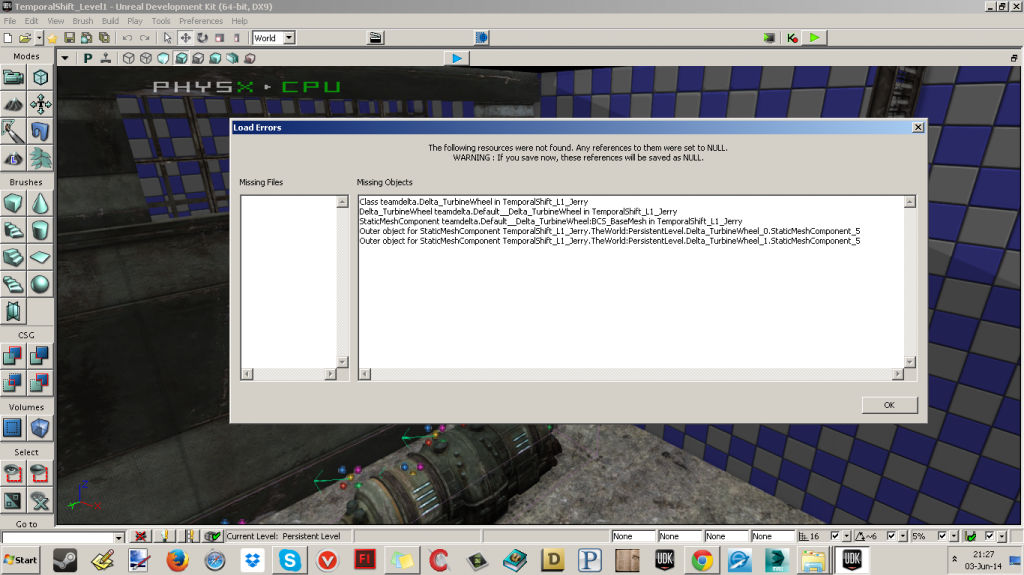Click Missing Objects horizontal scrollbar right arrow

898,374
